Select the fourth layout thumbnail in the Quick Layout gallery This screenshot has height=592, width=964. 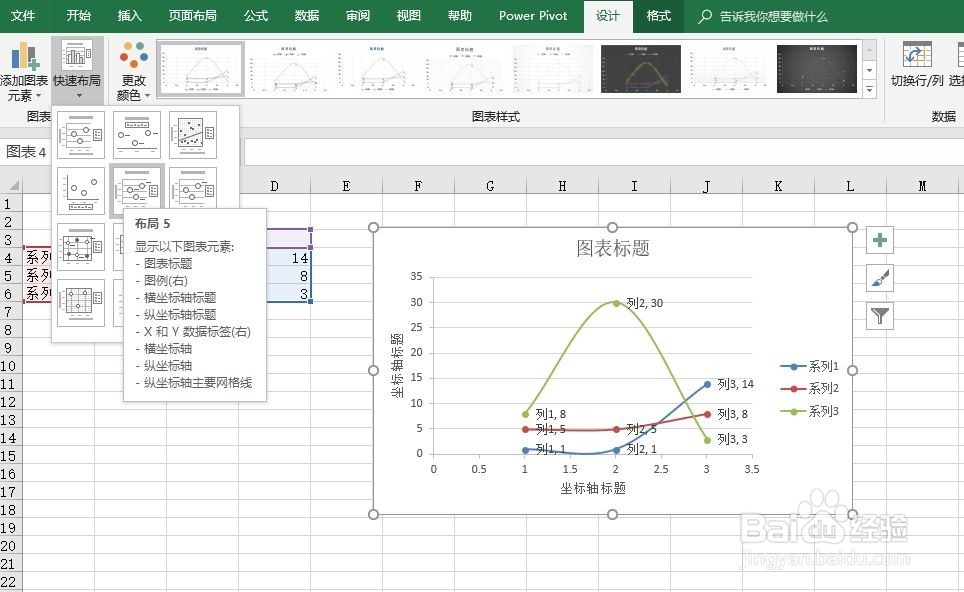[81, 191]
